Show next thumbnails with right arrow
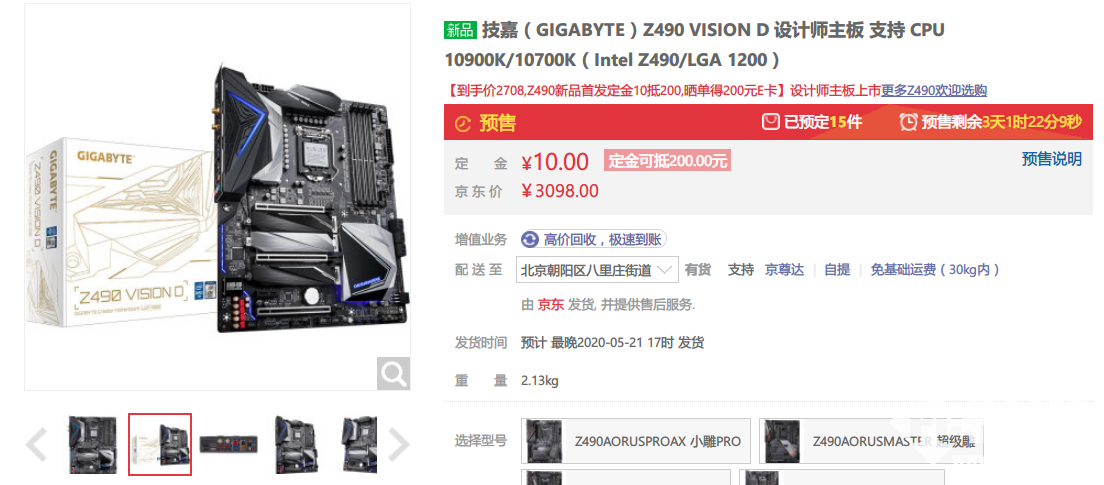1104x485 pixels. 399,444
